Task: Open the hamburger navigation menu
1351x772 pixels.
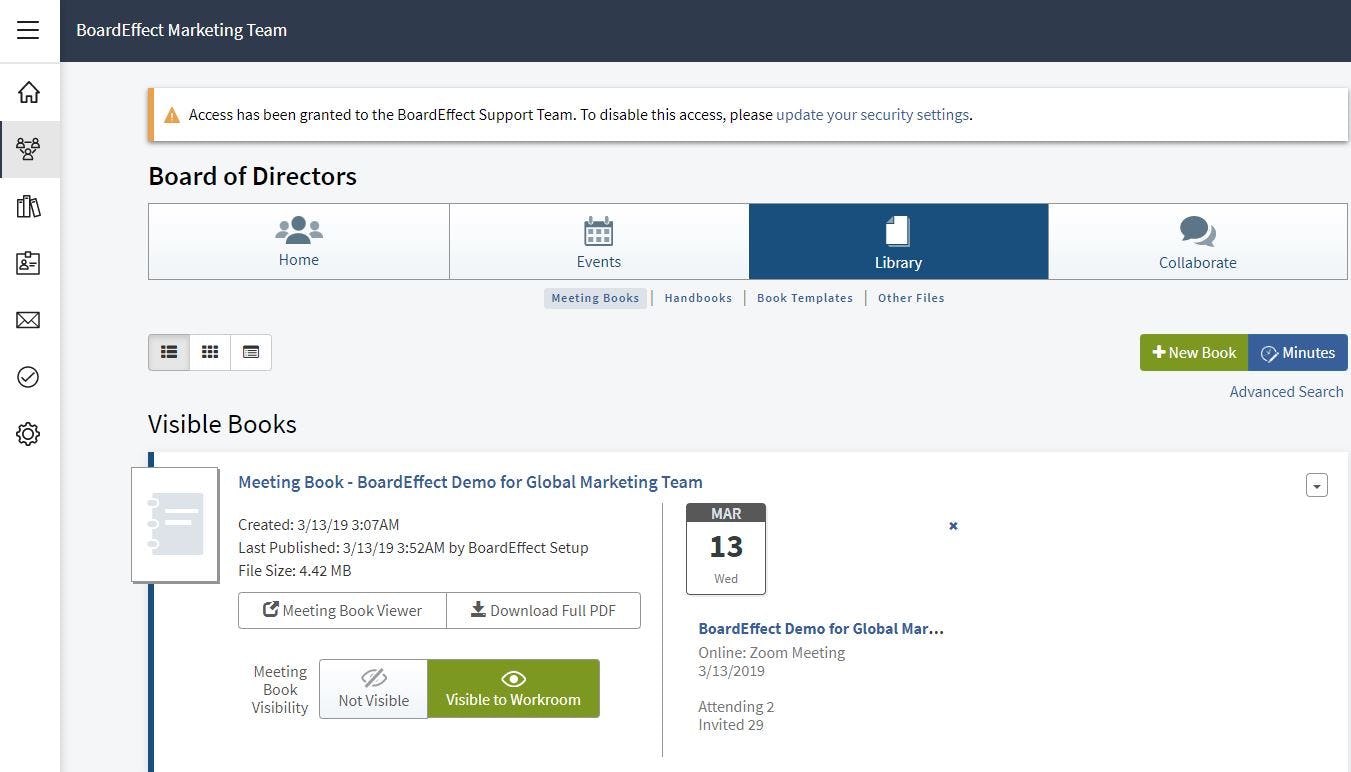Action: 27,30
